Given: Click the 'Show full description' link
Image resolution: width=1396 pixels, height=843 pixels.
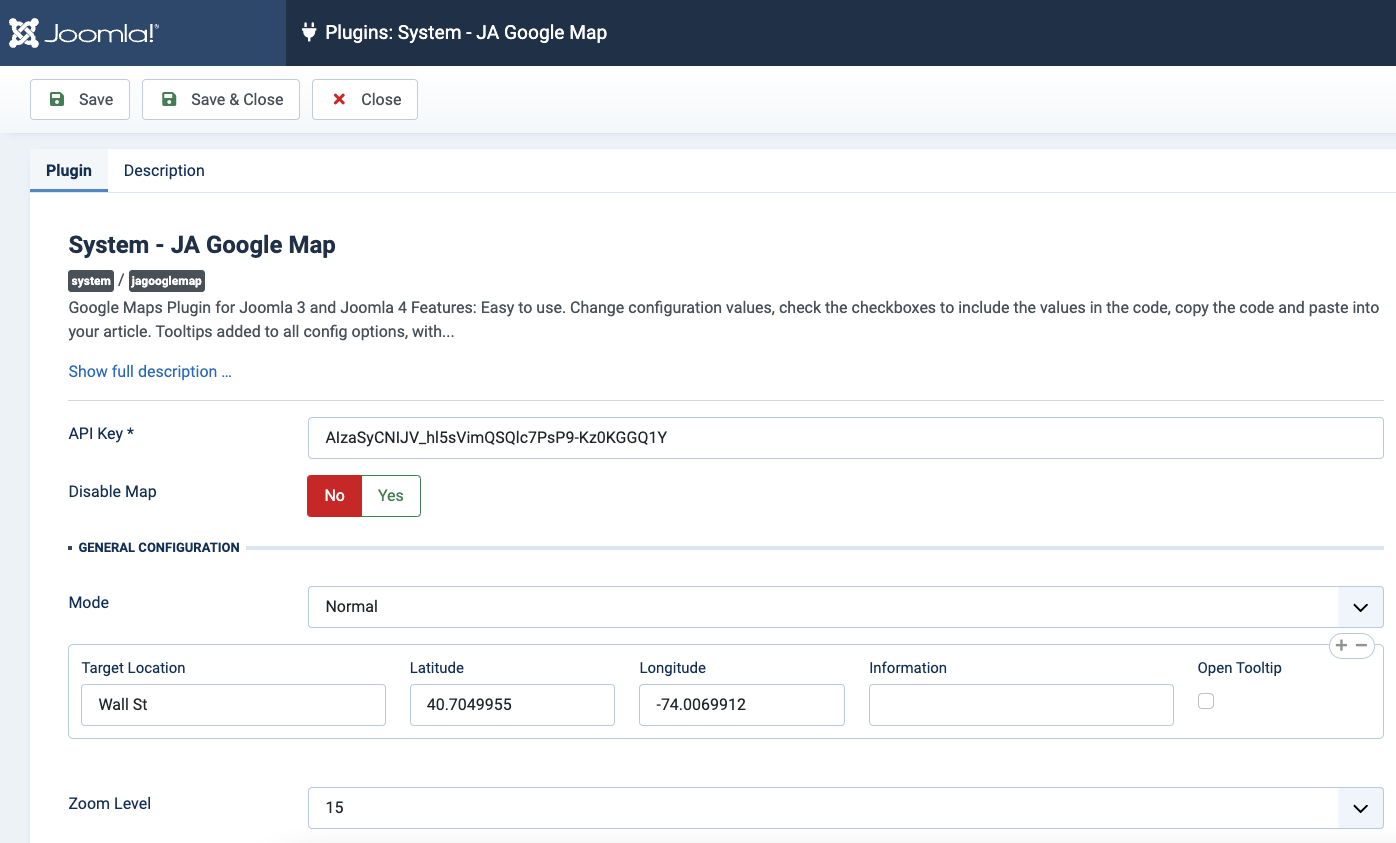Looking at the screenshot, I should pyautogui.click(x=150, y=372).
